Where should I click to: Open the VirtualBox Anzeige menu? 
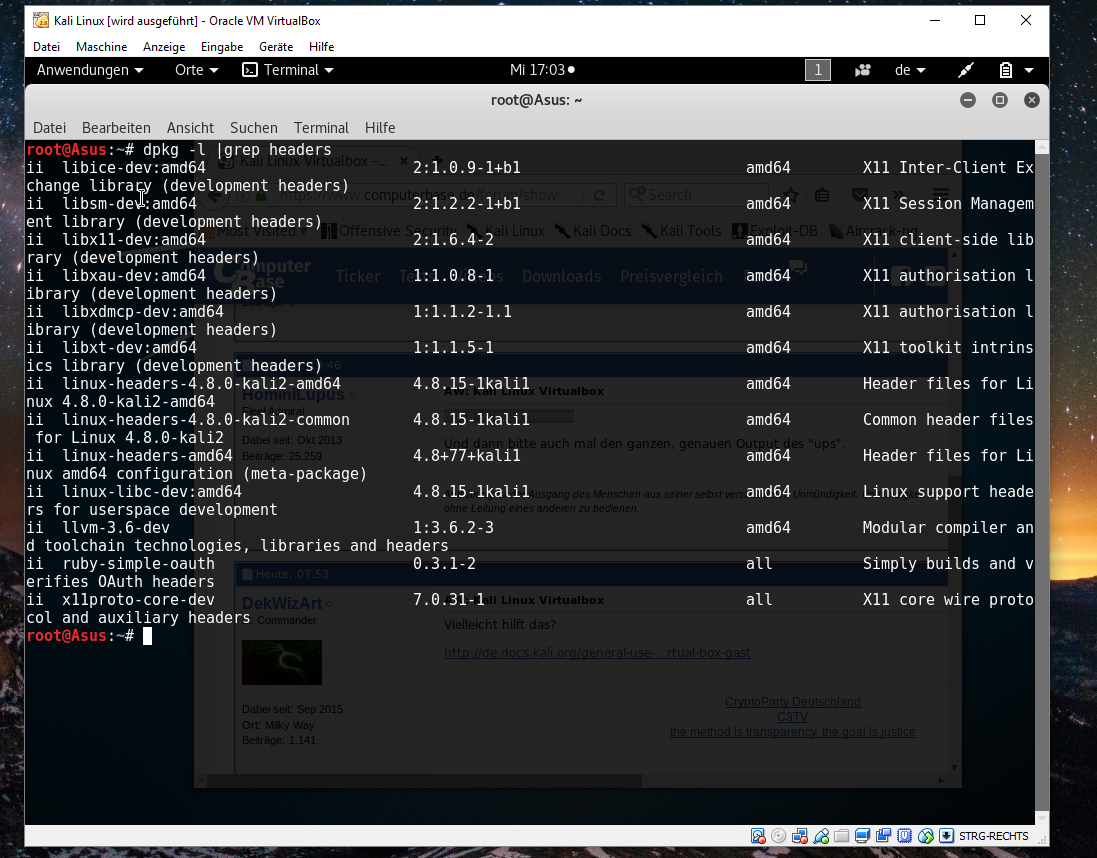pyautogui.click(x=164, y=47)
